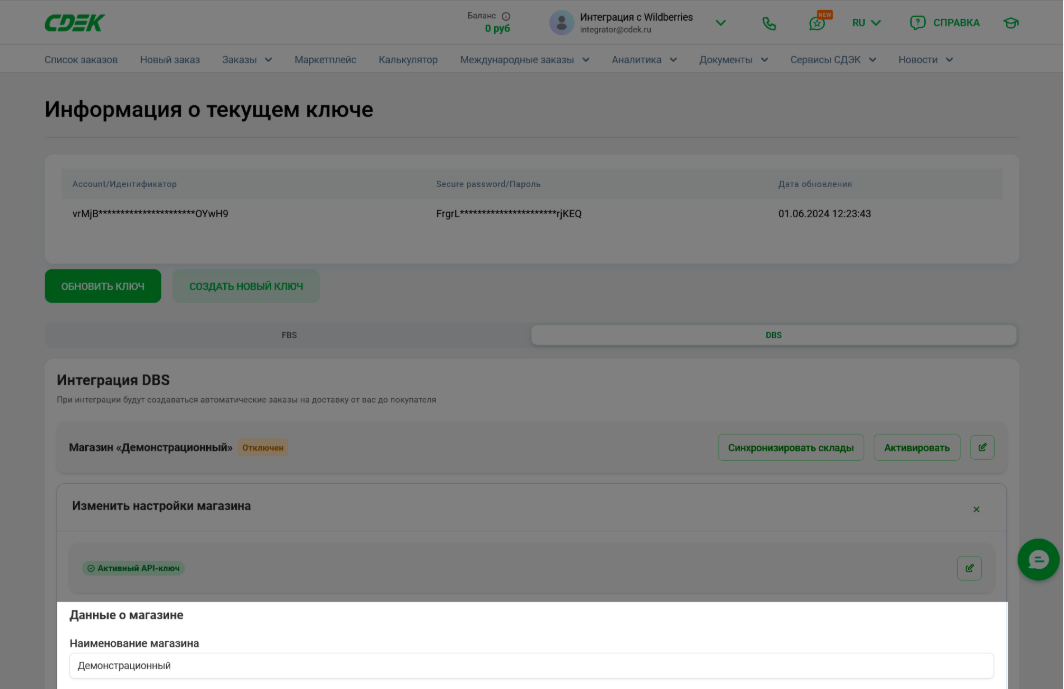1064x689 pixels.
Task: Open the floating green chat widget
Action: click(1038, 559)
